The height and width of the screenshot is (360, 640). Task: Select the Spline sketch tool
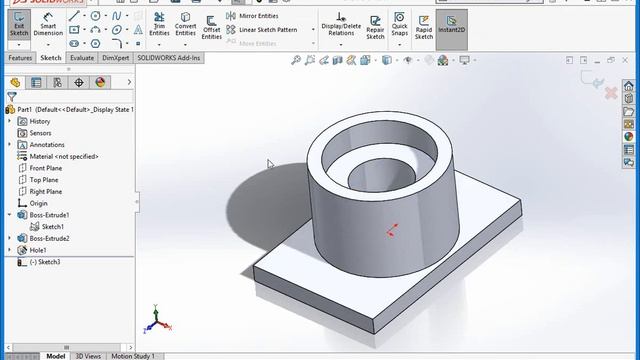tap(116, 16)
